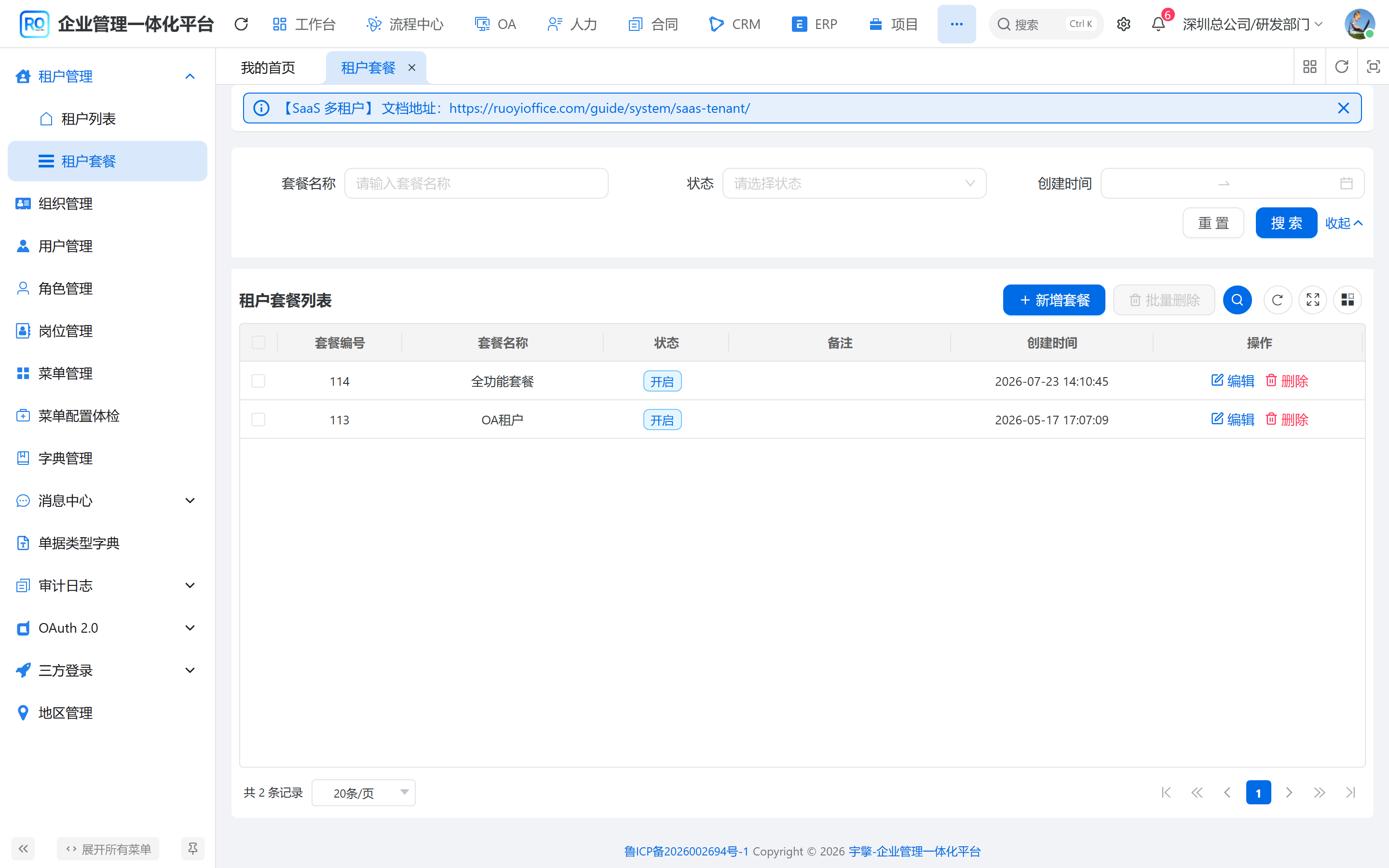Click the 新增套餐 button
Image resolution: width=1389 pixels, height=868 pixels.
(x=1054, y=299)
